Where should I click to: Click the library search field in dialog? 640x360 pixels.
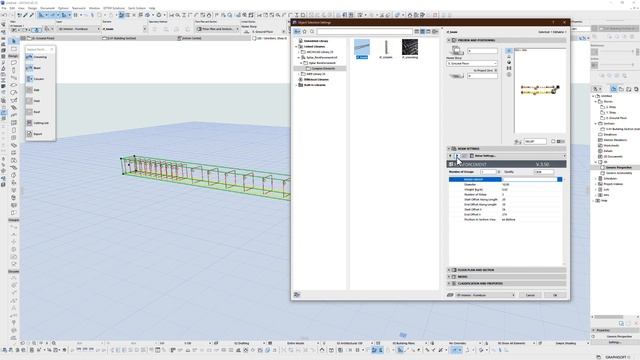click(x=364, y=31)
